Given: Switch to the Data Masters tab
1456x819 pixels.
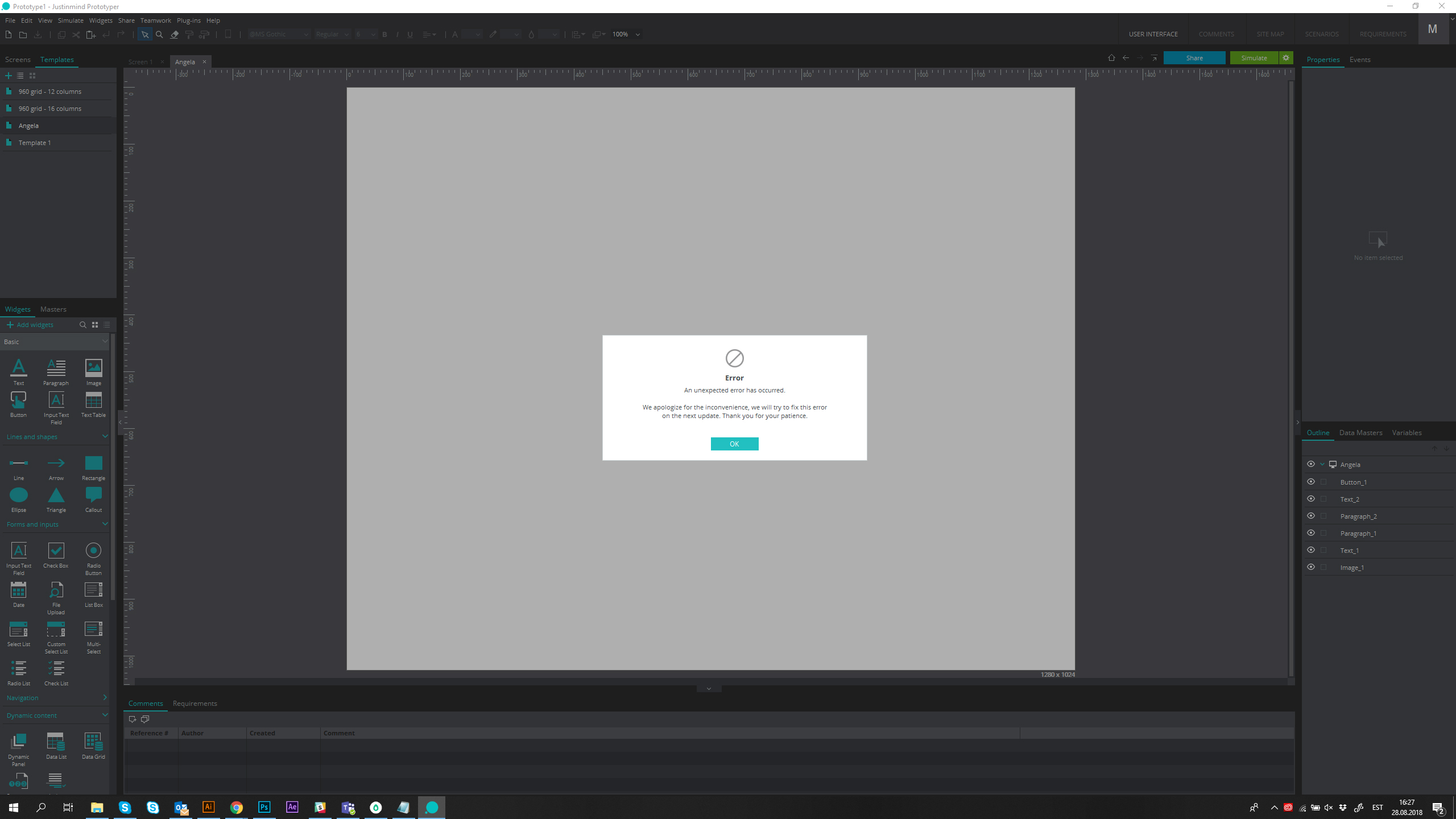Looking at the screenshot, I should [1360, 433].
